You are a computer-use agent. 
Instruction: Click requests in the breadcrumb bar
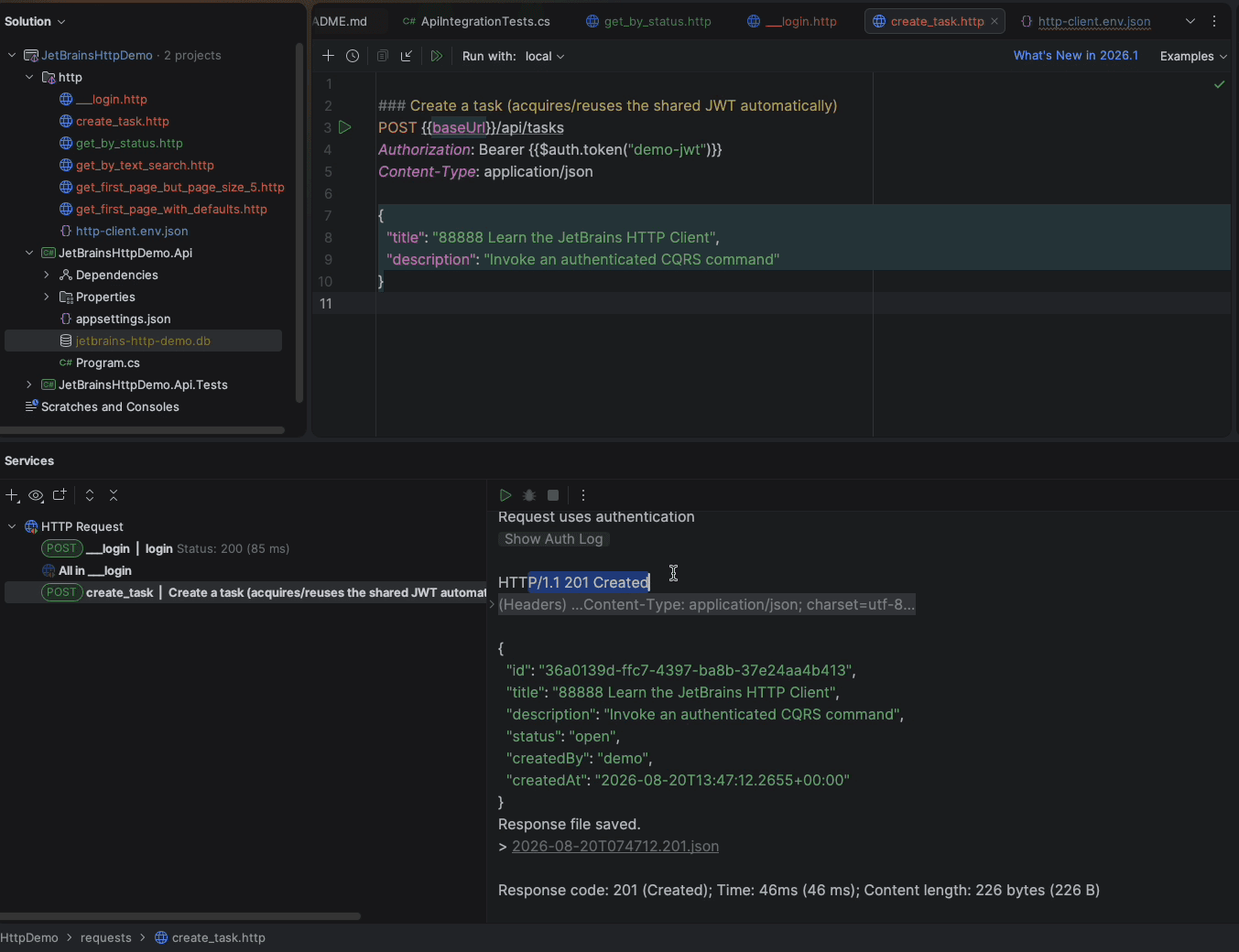tap(106, 937)
